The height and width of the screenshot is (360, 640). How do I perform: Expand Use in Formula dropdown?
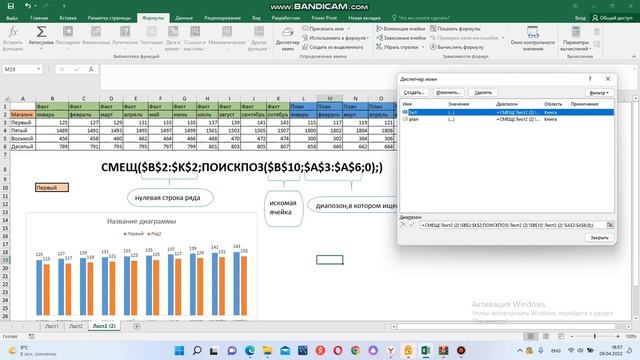click(368, 38)
